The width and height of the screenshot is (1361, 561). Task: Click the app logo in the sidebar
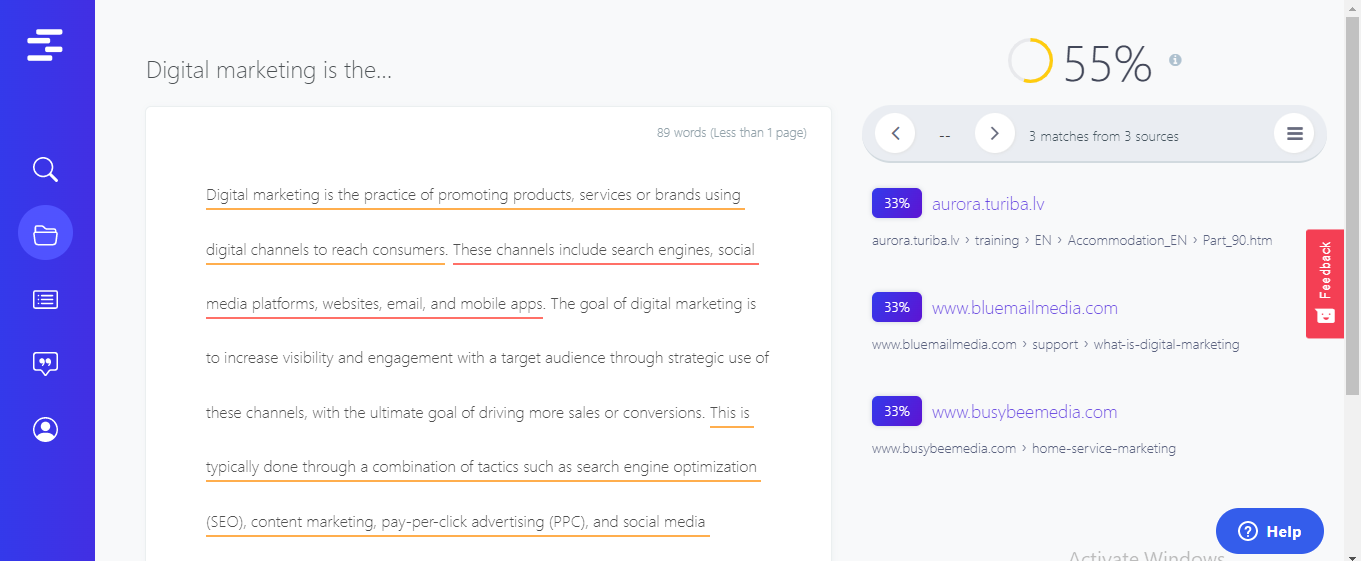[x=45, y=45]
